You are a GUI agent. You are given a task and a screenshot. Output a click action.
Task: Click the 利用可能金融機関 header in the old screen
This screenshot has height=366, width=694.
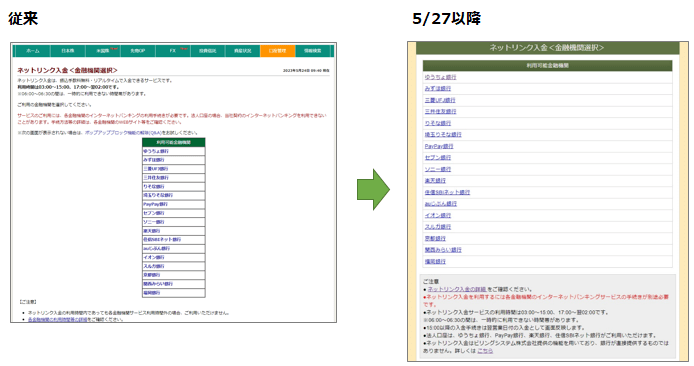tap(174, 143)
